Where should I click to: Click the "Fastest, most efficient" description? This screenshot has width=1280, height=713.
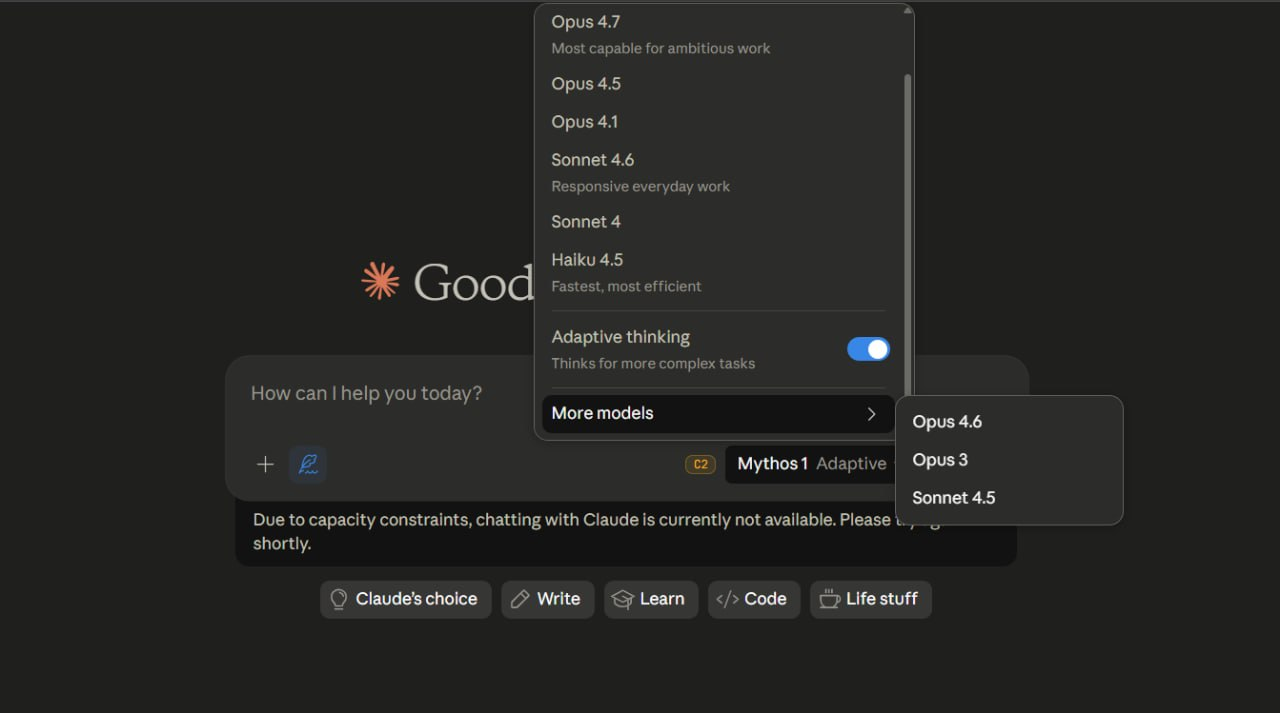(x=626, y=286)
